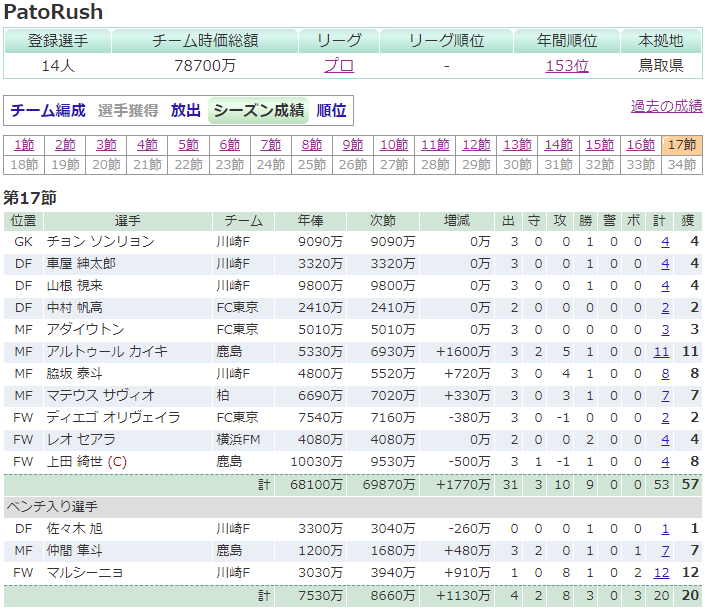Select captain 上田 綺世 (C)
Screen dimensions: 705x609
(x=87, y=462)
